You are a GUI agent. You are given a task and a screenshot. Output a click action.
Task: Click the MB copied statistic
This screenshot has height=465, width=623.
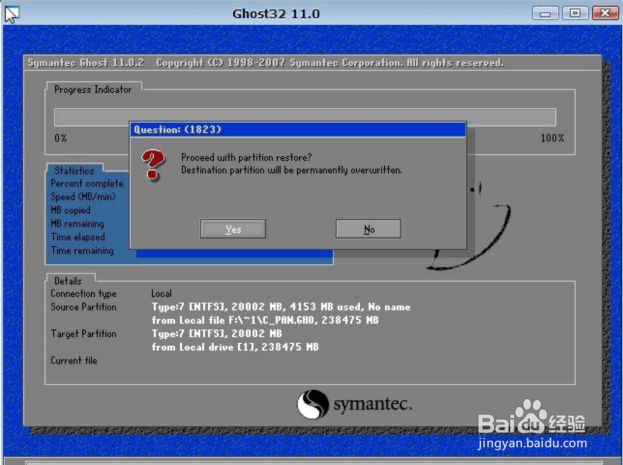(x=70, y=210)
